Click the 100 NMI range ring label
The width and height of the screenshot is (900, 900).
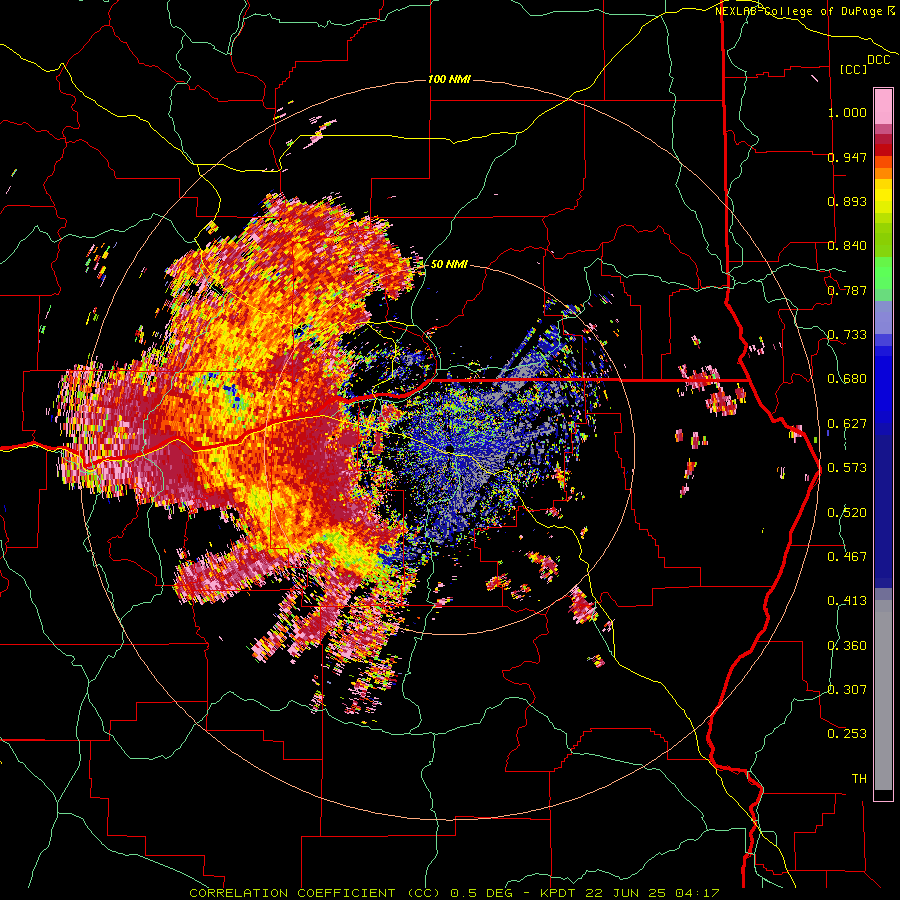tap(449, 79)
